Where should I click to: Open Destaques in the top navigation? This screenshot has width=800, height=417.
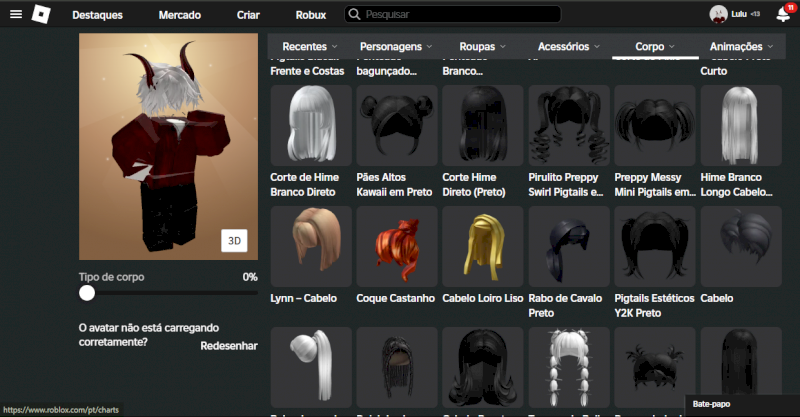pyautogui.click(x=97, y=15)
